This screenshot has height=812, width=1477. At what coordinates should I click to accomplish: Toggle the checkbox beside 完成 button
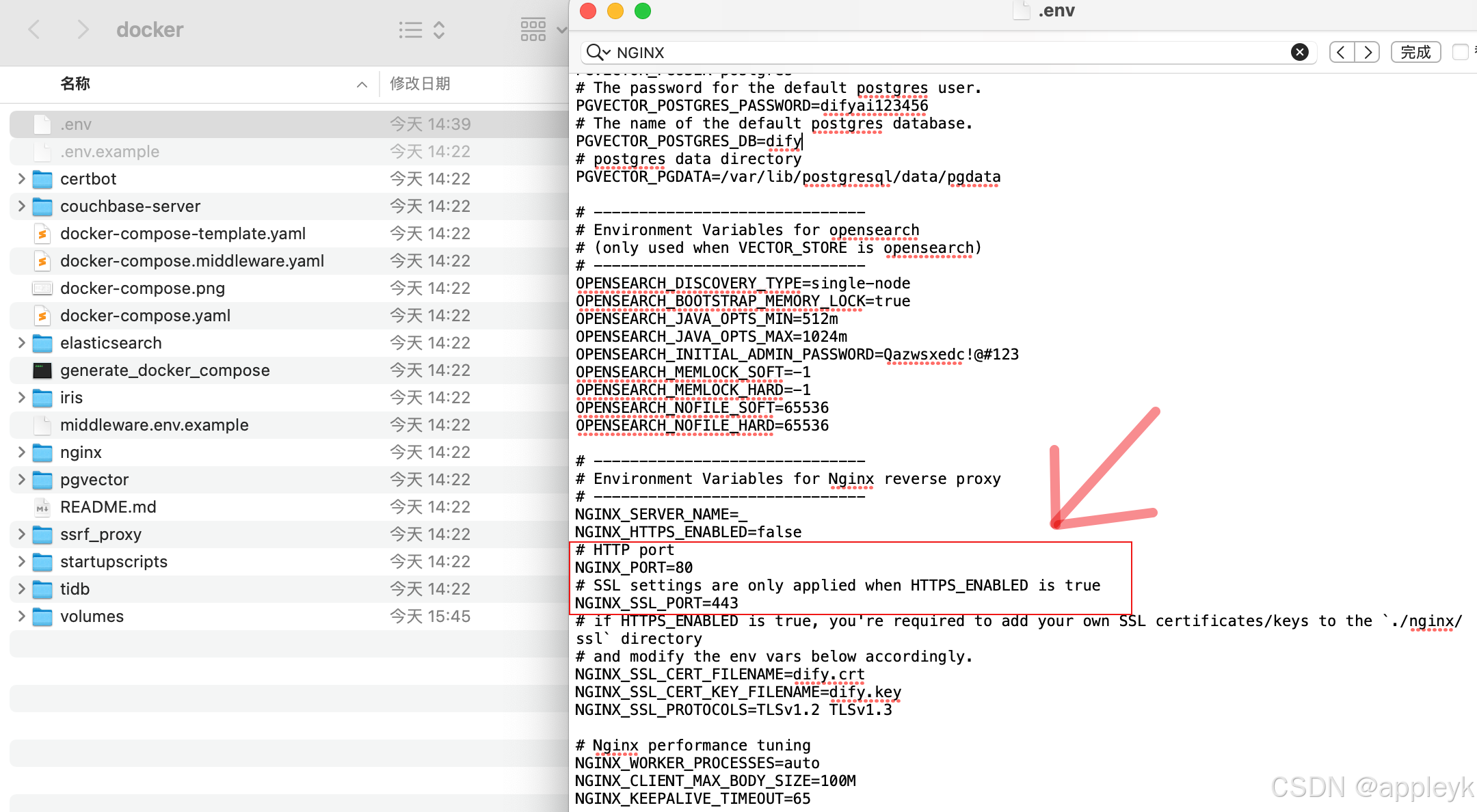pyautogui.click(x=1460, y=52)
